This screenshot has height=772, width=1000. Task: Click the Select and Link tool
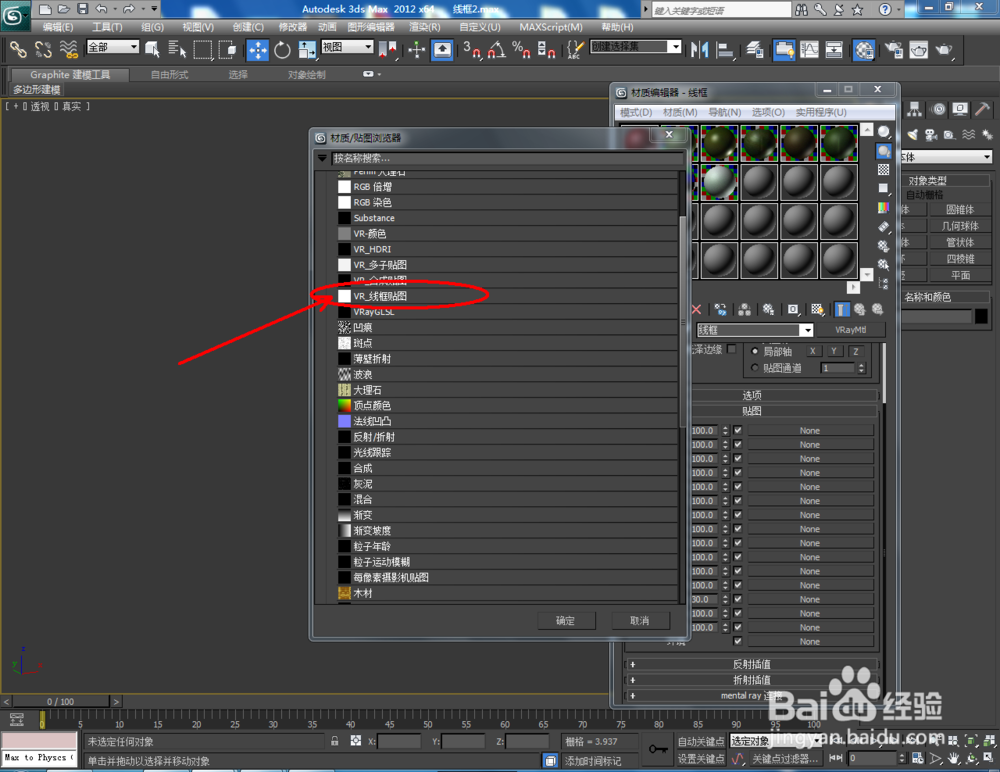pyautogui.click(x=18, y=50)
